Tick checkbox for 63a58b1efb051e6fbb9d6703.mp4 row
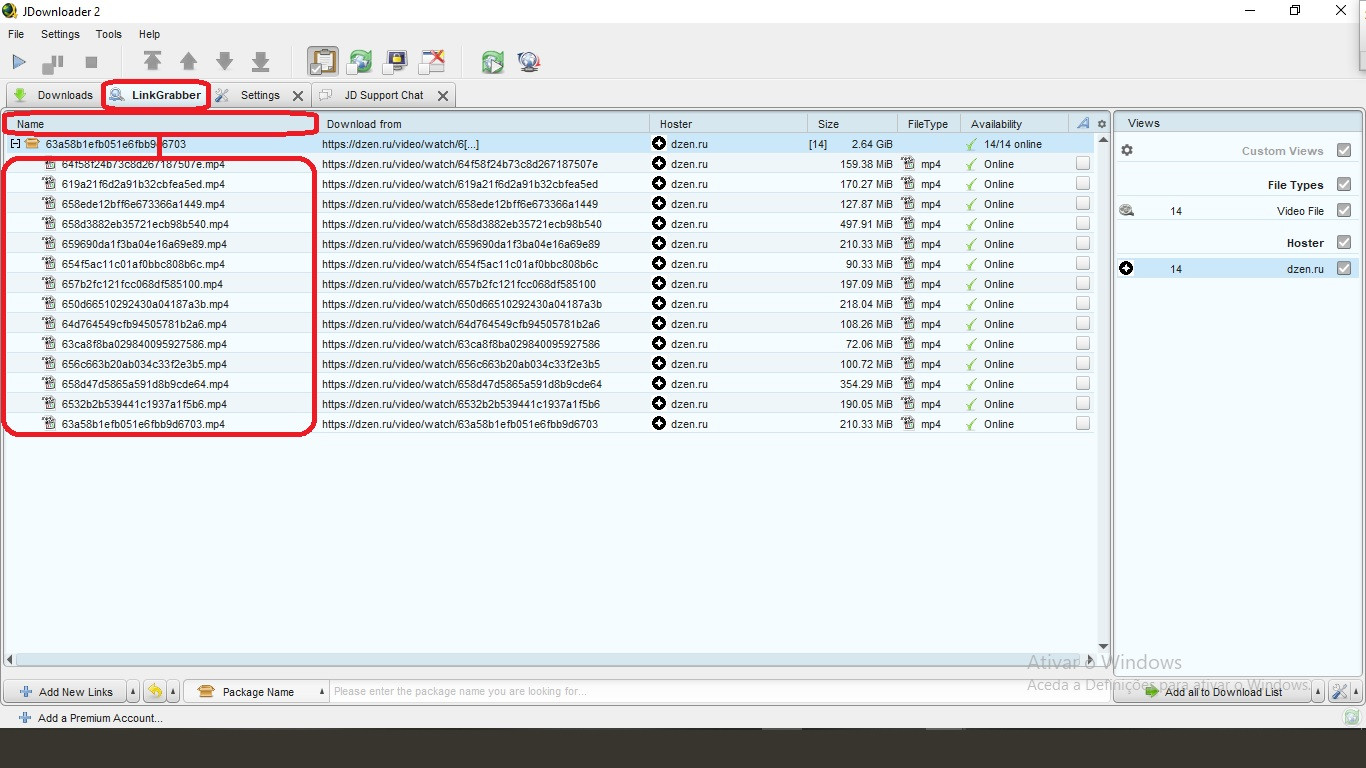This screenshot has height=768, width=1366. 1083,424
